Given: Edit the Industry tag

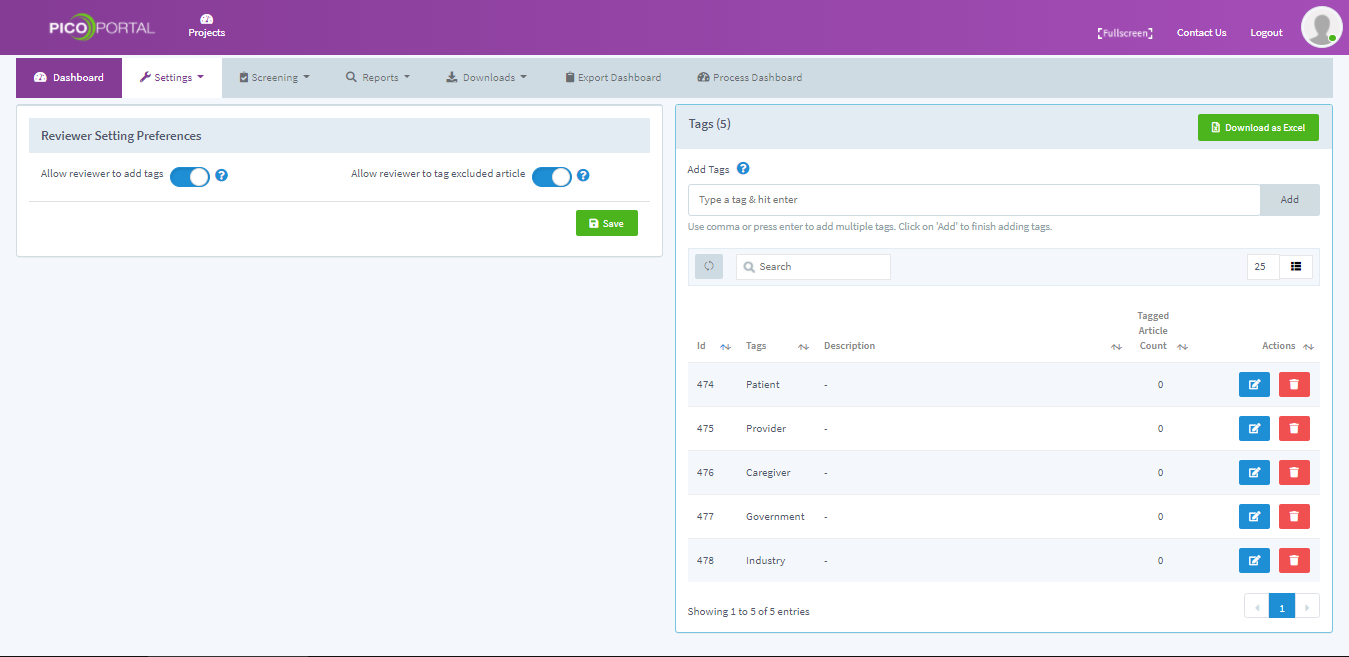Looking at the screenshot, I should (1254, 561).
